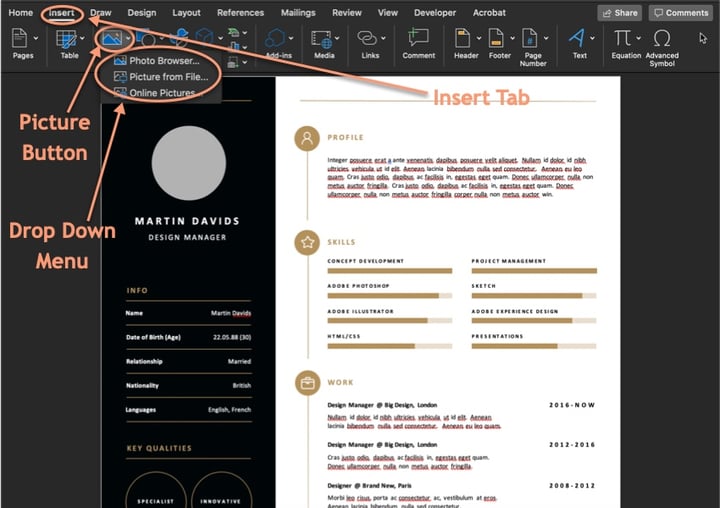Image resolution: width=720 pixels, height=508 pixels.
Task: Select the HTML/CSS skill bar
Action: pos(389,346)
